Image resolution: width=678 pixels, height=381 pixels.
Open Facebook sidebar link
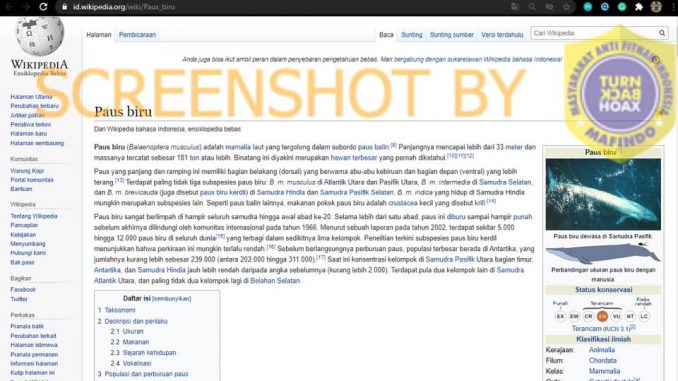[23, 289]
